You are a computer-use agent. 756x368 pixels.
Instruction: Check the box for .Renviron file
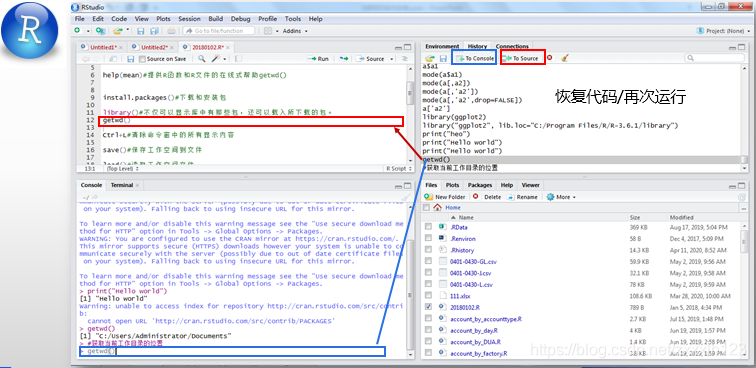(x=428, y=238)
